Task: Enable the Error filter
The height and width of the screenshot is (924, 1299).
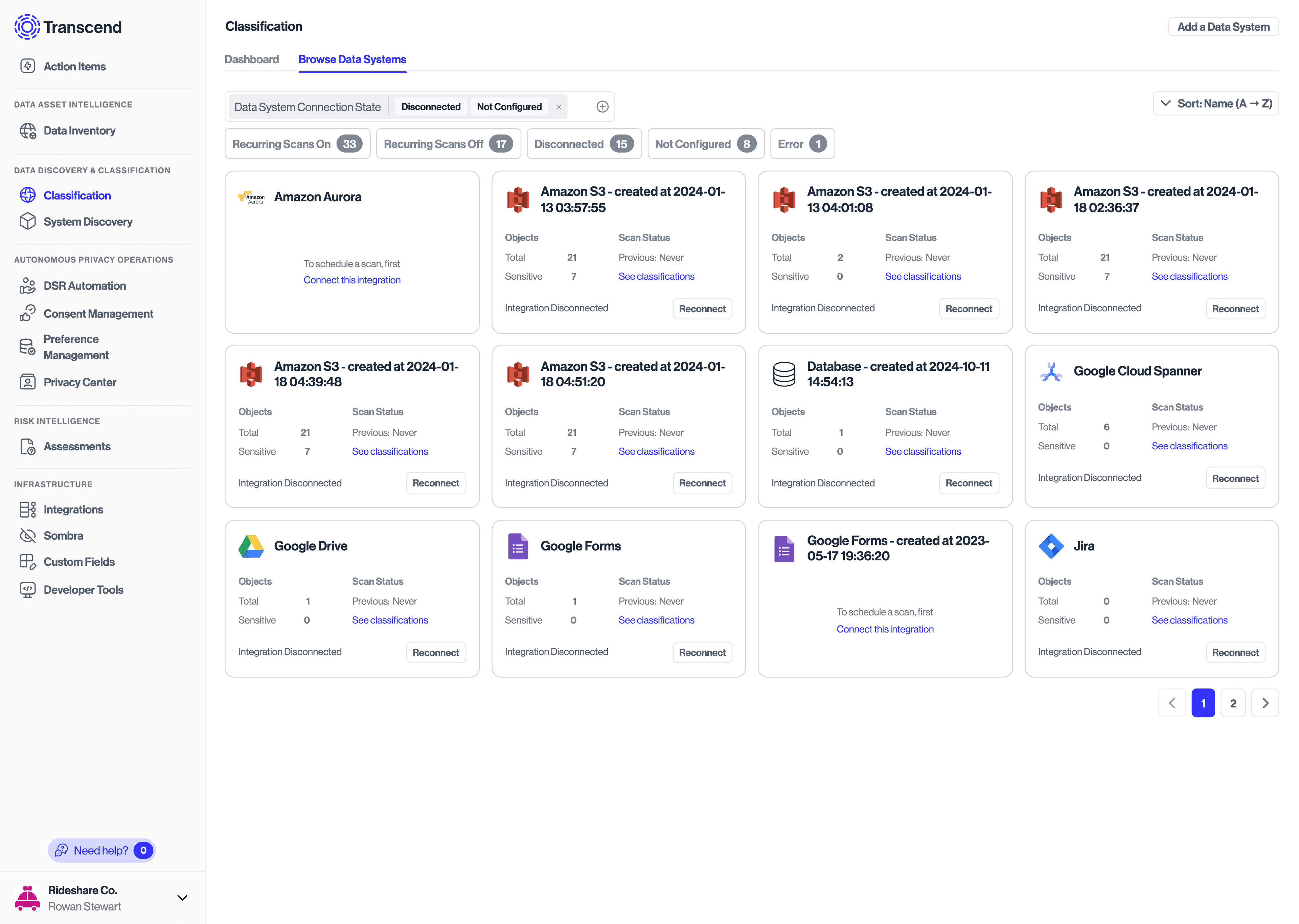Action: coord(802,143)
